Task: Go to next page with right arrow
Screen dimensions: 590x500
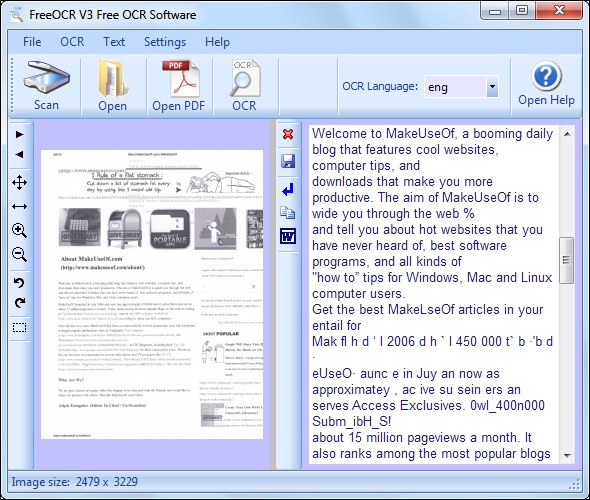Action: pos(20,134)
